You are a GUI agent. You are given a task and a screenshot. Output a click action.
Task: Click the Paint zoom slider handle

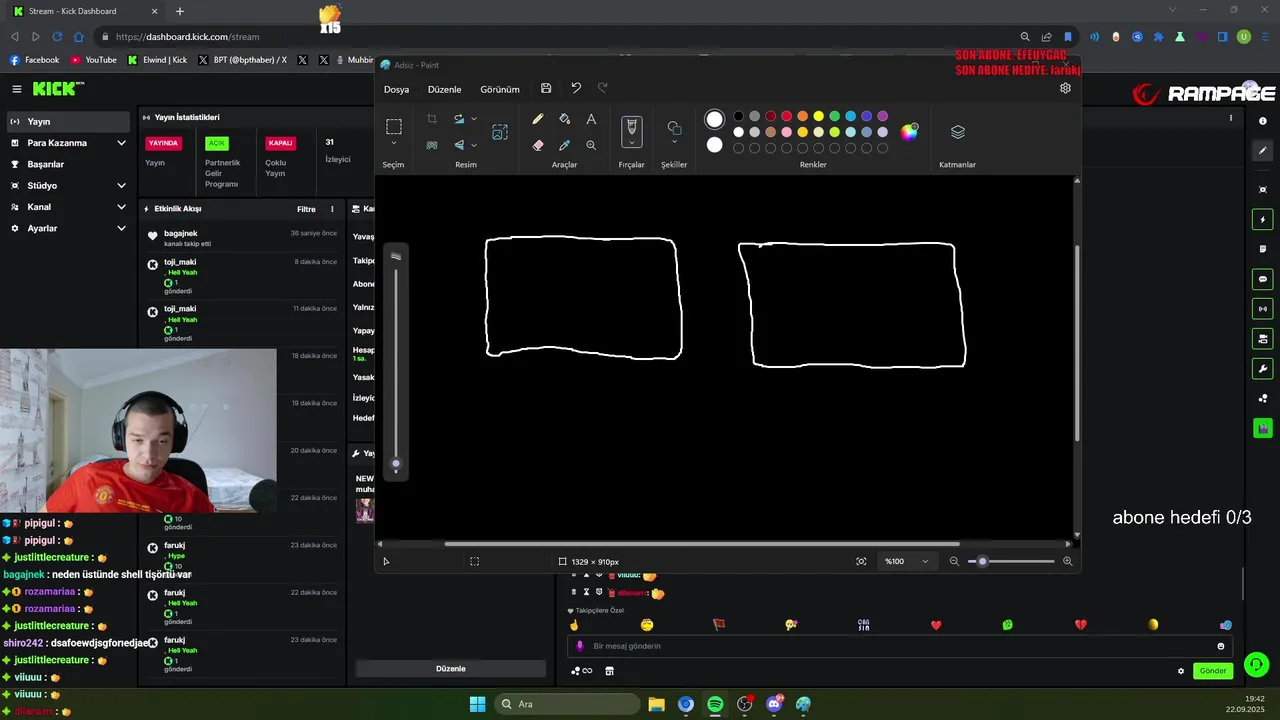pyautogui.click(x=982, y=562)
